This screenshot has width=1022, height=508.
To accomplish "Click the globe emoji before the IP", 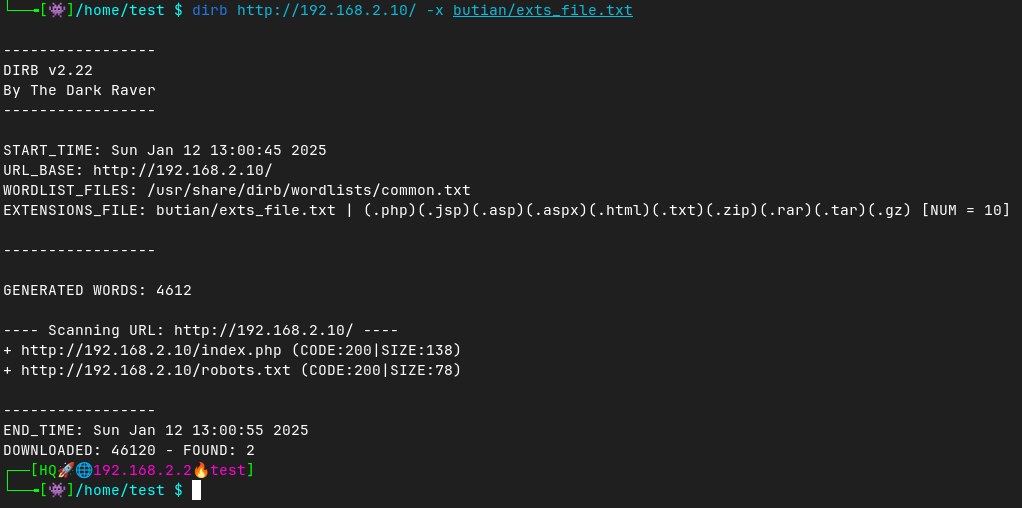I will (x=84, y=470).
